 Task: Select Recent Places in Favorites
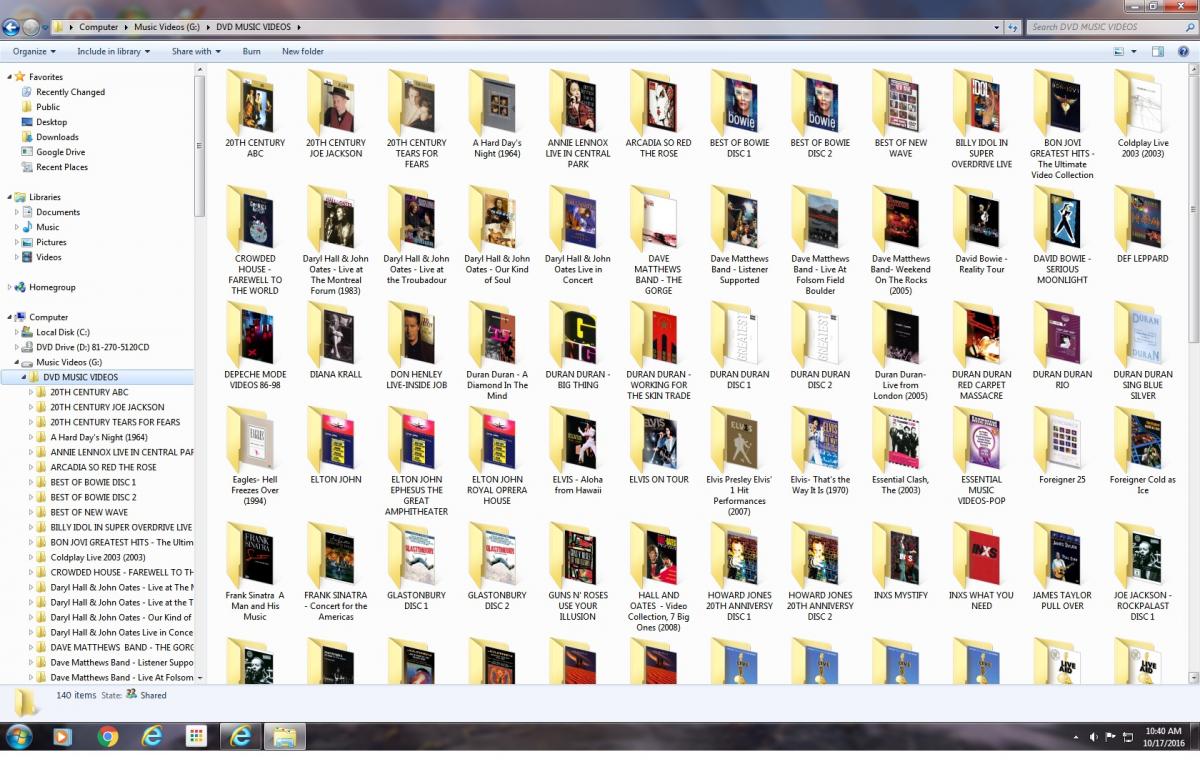point(62,167)
